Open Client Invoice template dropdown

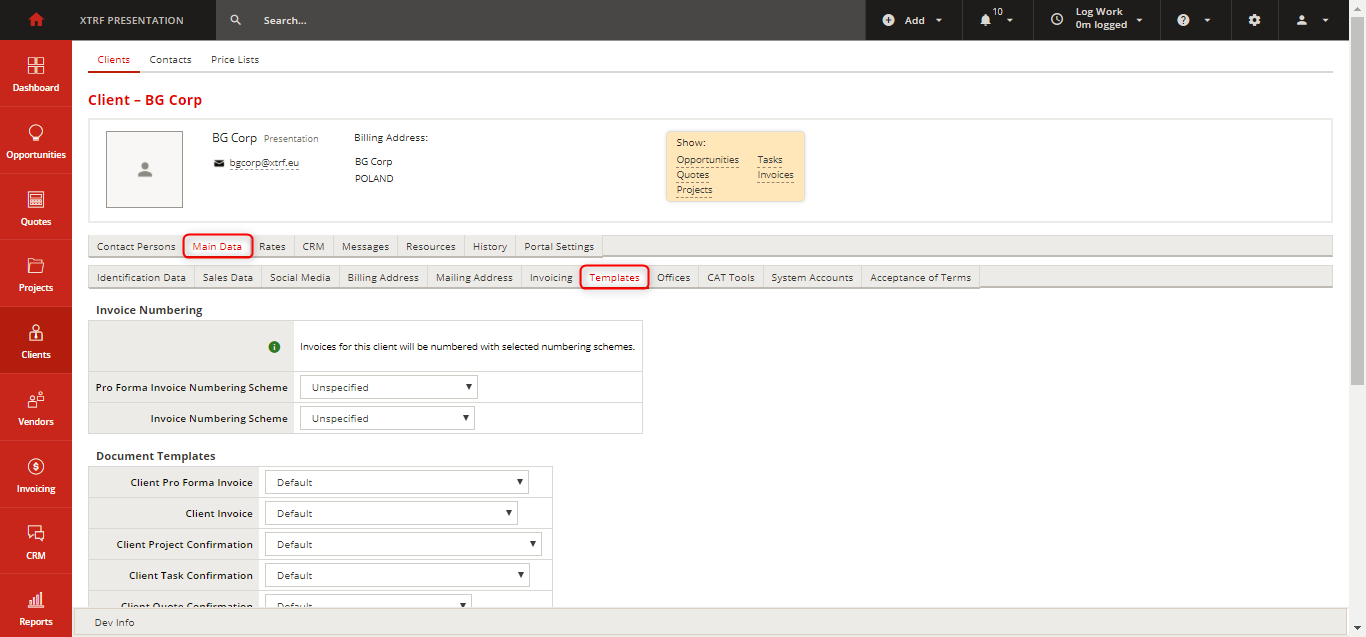pos(391,513)
